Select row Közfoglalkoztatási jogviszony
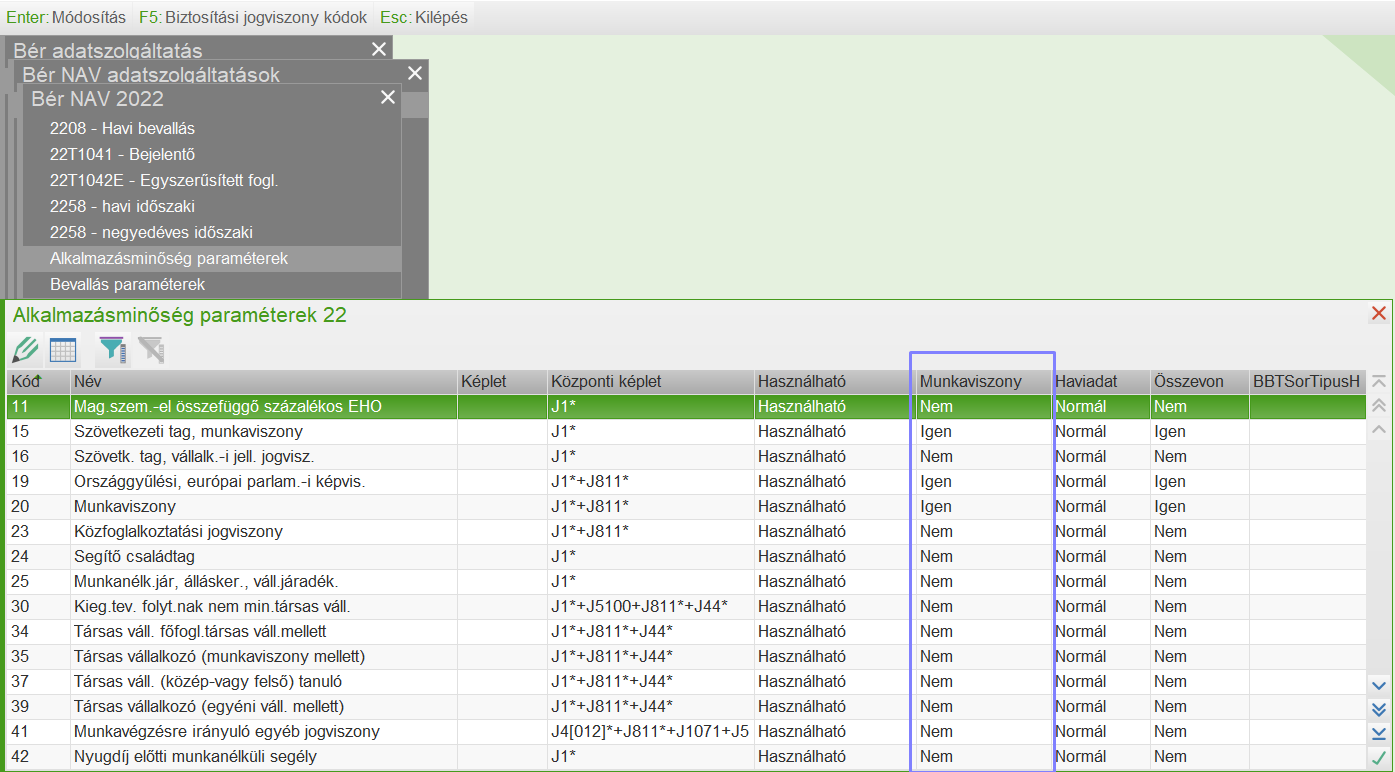Image resolution: width=1395 pixels, height=772 pixels. (x=686, y=532)
